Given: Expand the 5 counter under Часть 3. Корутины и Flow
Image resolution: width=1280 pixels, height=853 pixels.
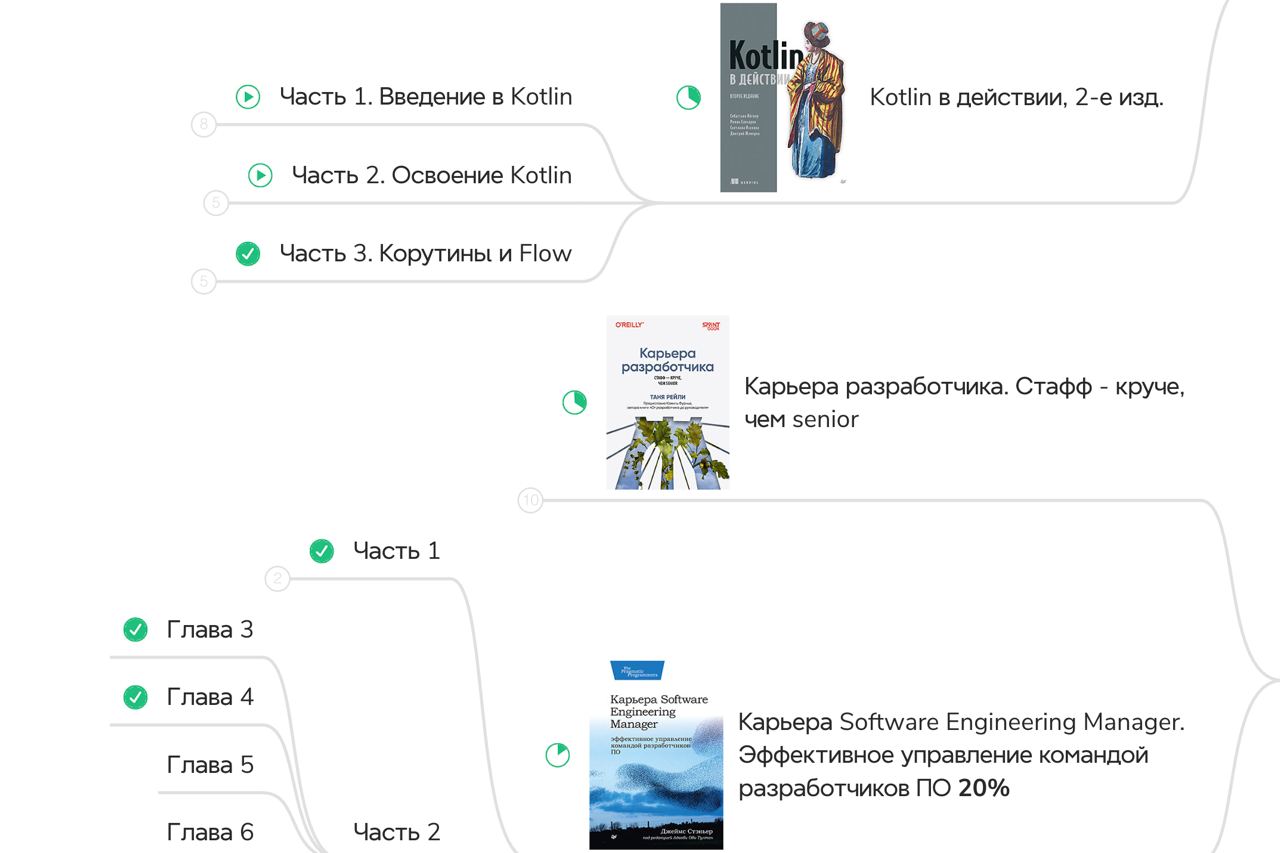Looking at the screenshot, I should pos(203,281).
